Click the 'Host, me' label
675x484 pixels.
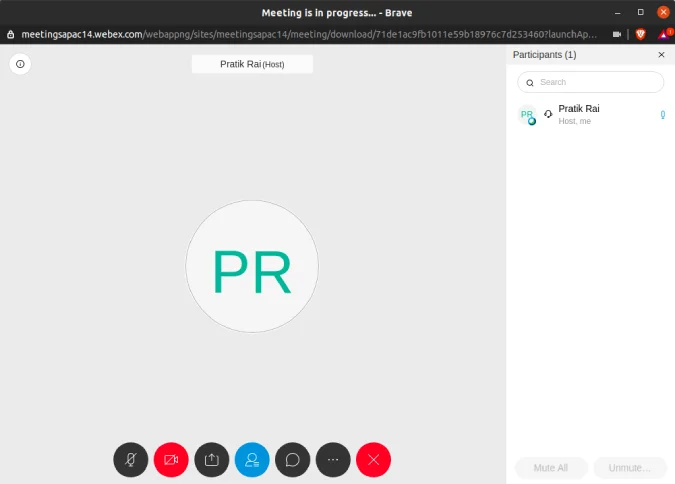point(574,121)
